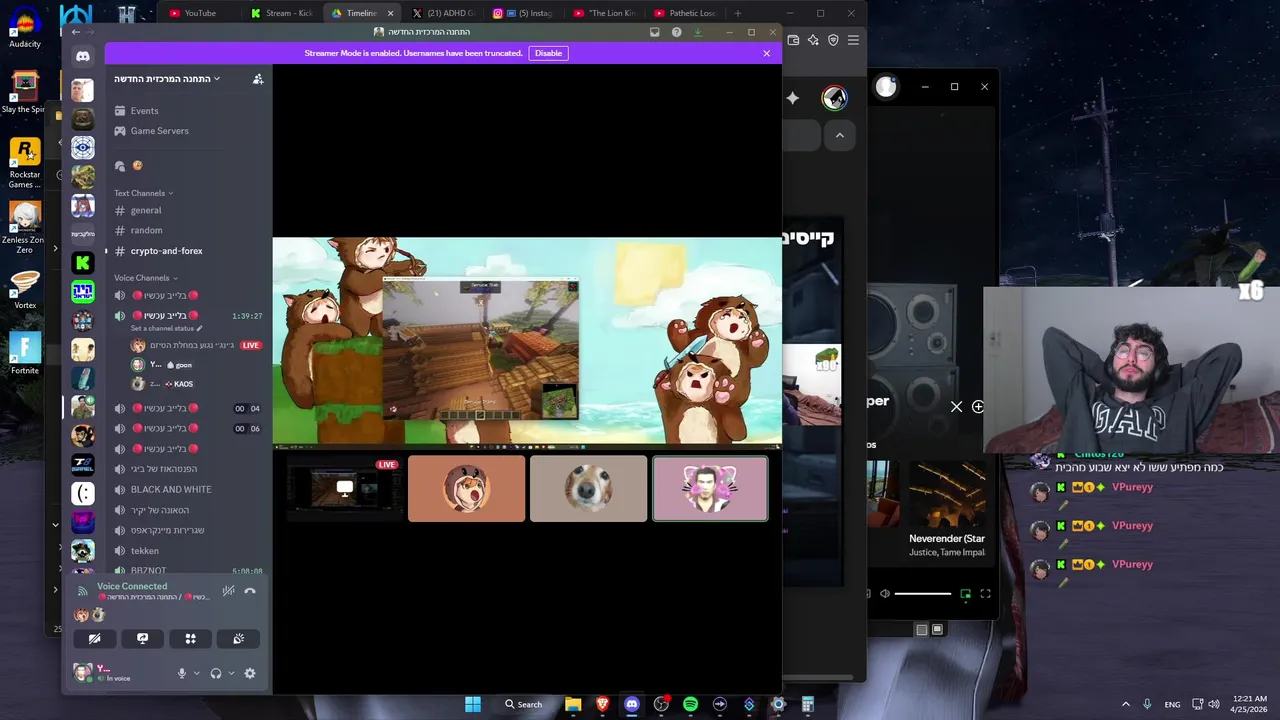Open Discord inbox icon in title bar
Viewport: 1280px width, 720px height.
(x=655, y=32)
